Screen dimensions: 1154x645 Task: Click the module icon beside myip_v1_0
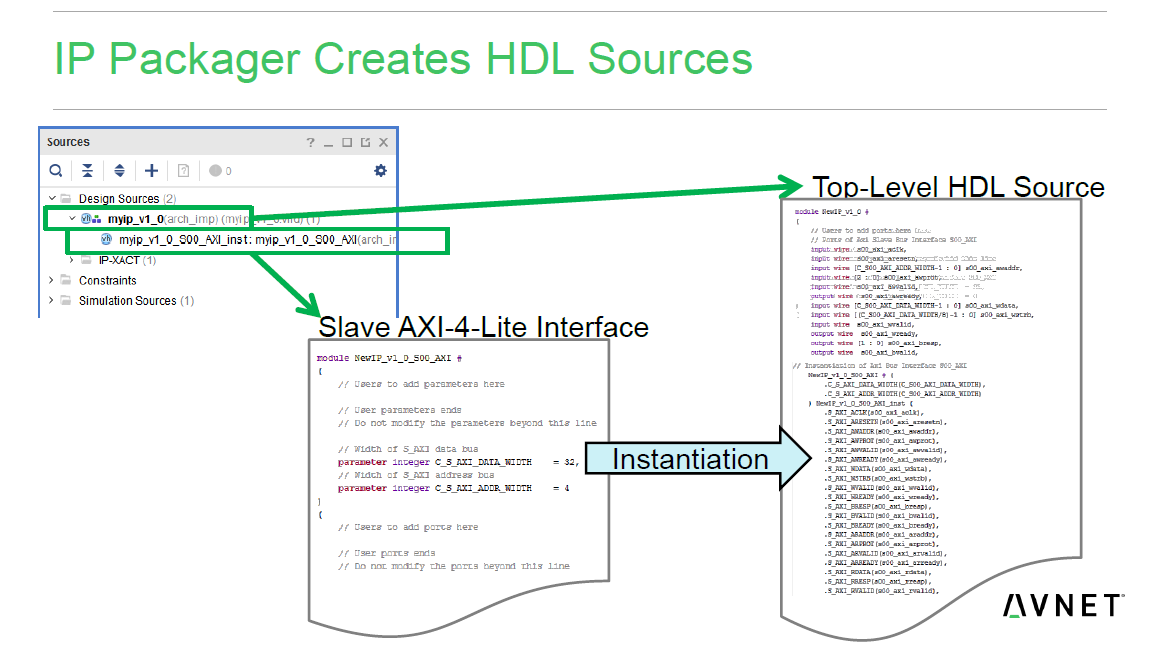coord(91,219)
